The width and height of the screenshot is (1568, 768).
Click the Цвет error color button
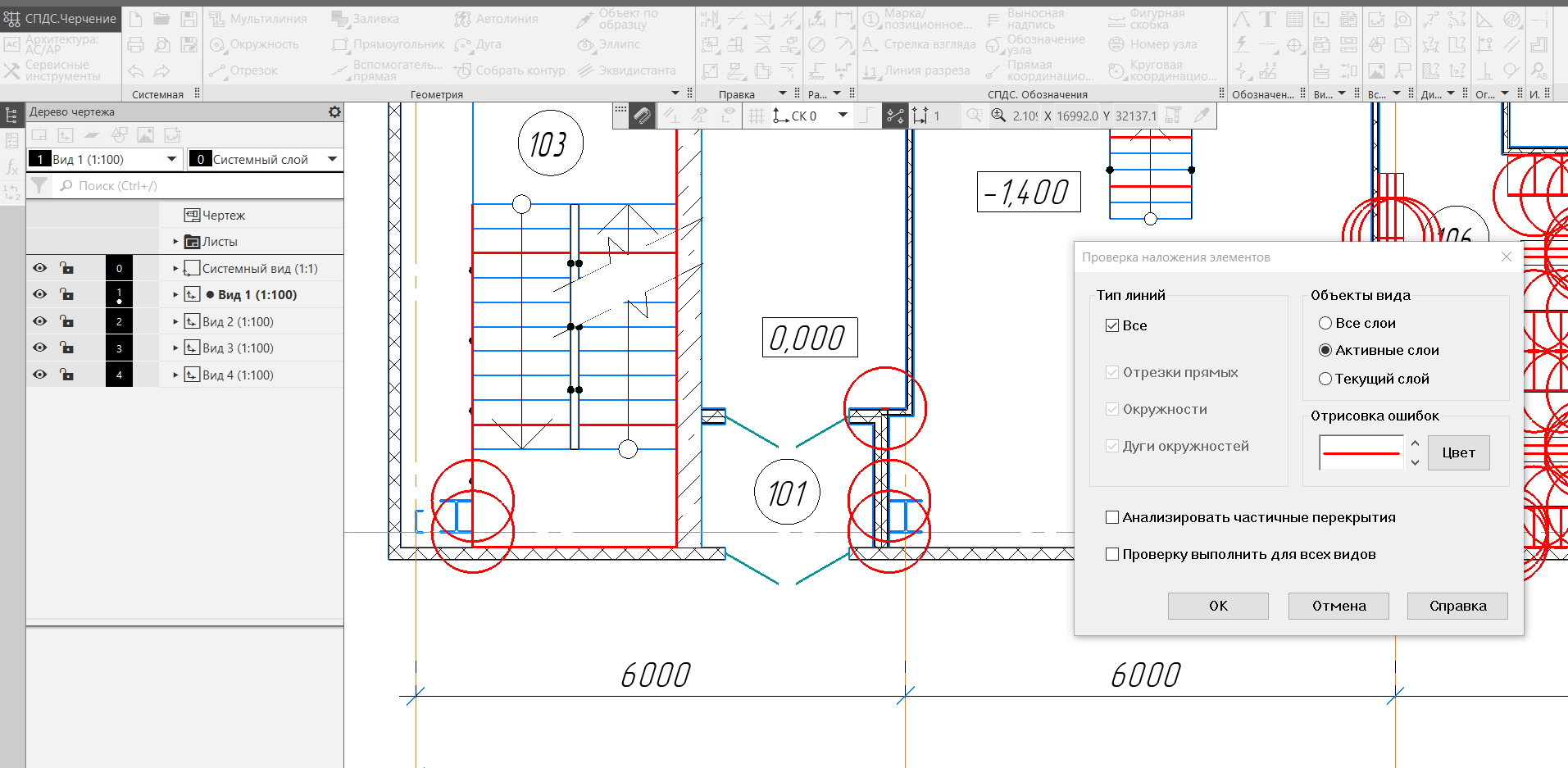pyautogui.click(x=1458, y=452)
